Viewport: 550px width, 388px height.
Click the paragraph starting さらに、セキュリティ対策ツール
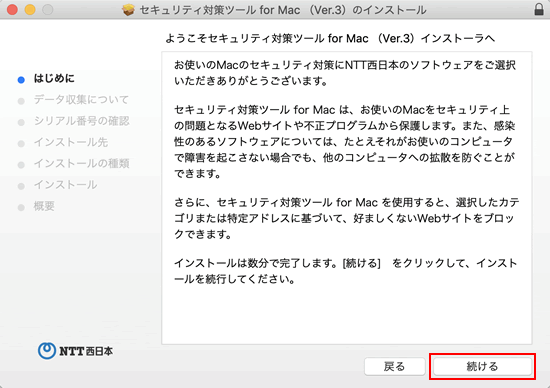(347, 218)
